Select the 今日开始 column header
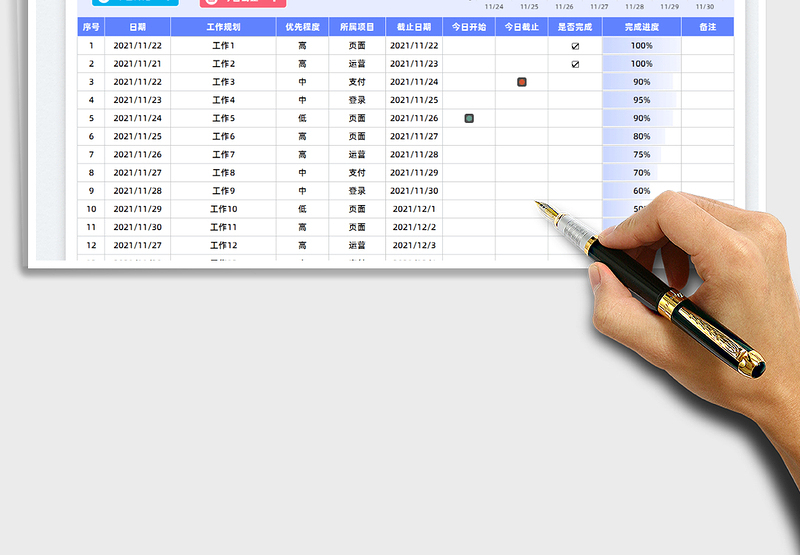The image size is (800, 555). [469, 27]
